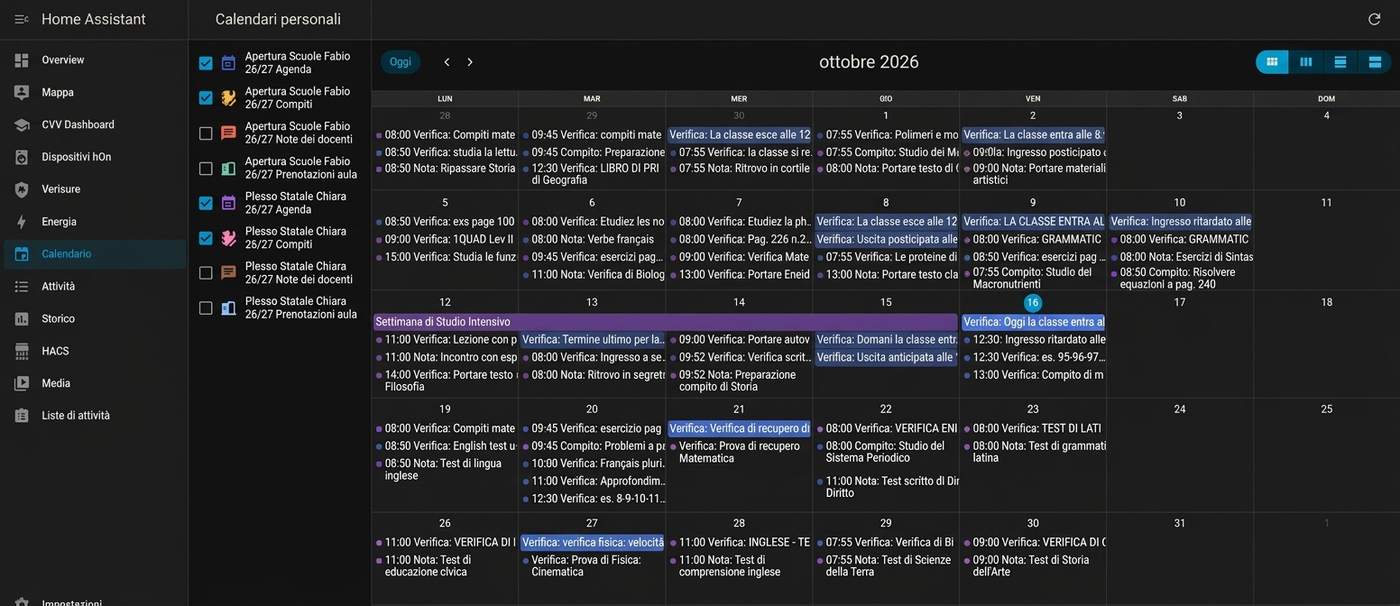Click the Dispositivi hOn appliance icon

(21, 157)
